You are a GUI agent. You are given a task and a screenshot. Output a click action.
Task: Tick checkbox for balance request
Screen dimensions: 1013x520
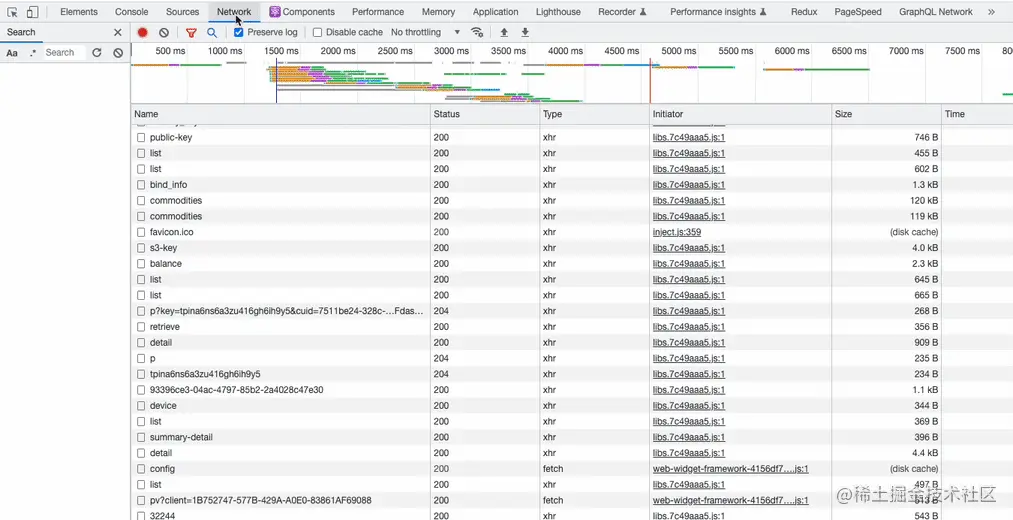(x=141, y=264)
